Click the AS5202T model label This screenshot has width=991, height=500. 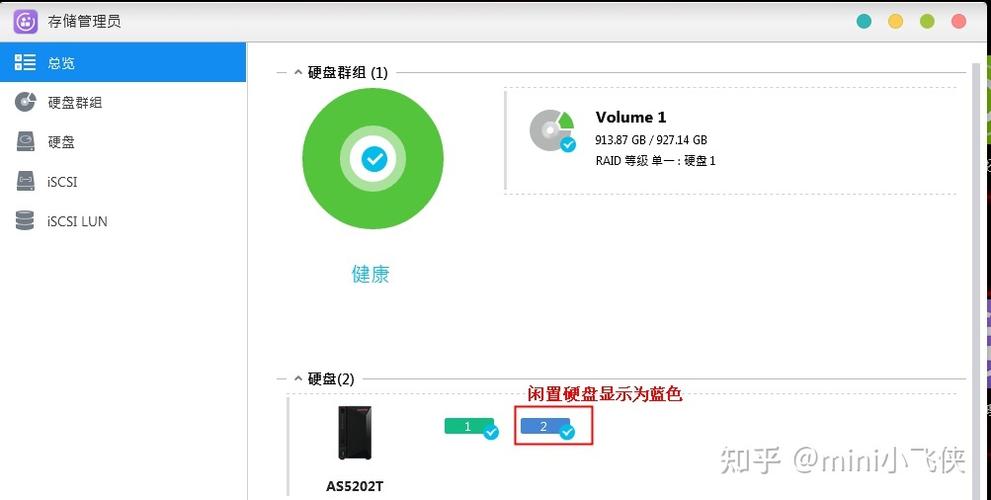[355, 487]
